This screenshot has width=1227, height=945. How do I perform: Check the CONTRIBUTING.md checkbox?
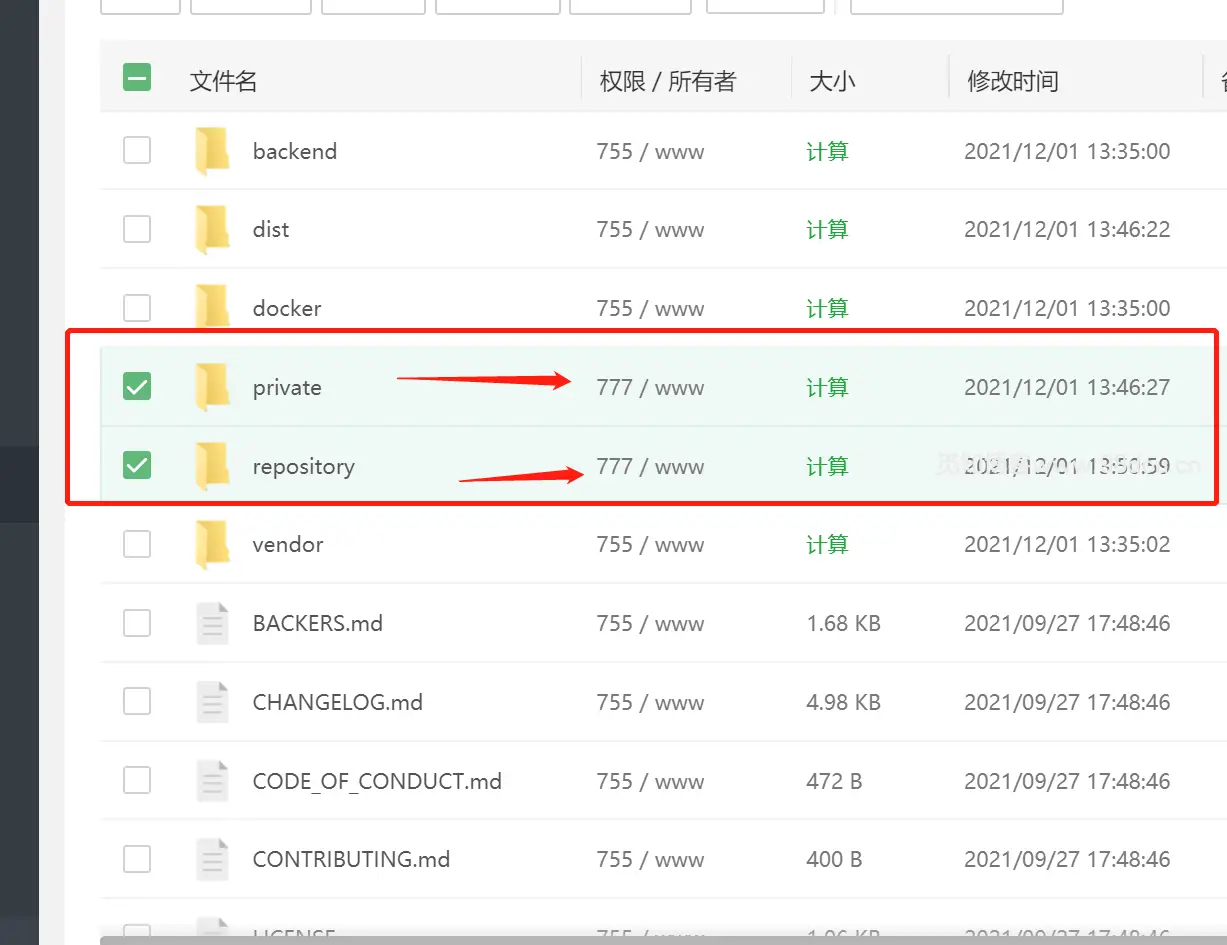137,859
